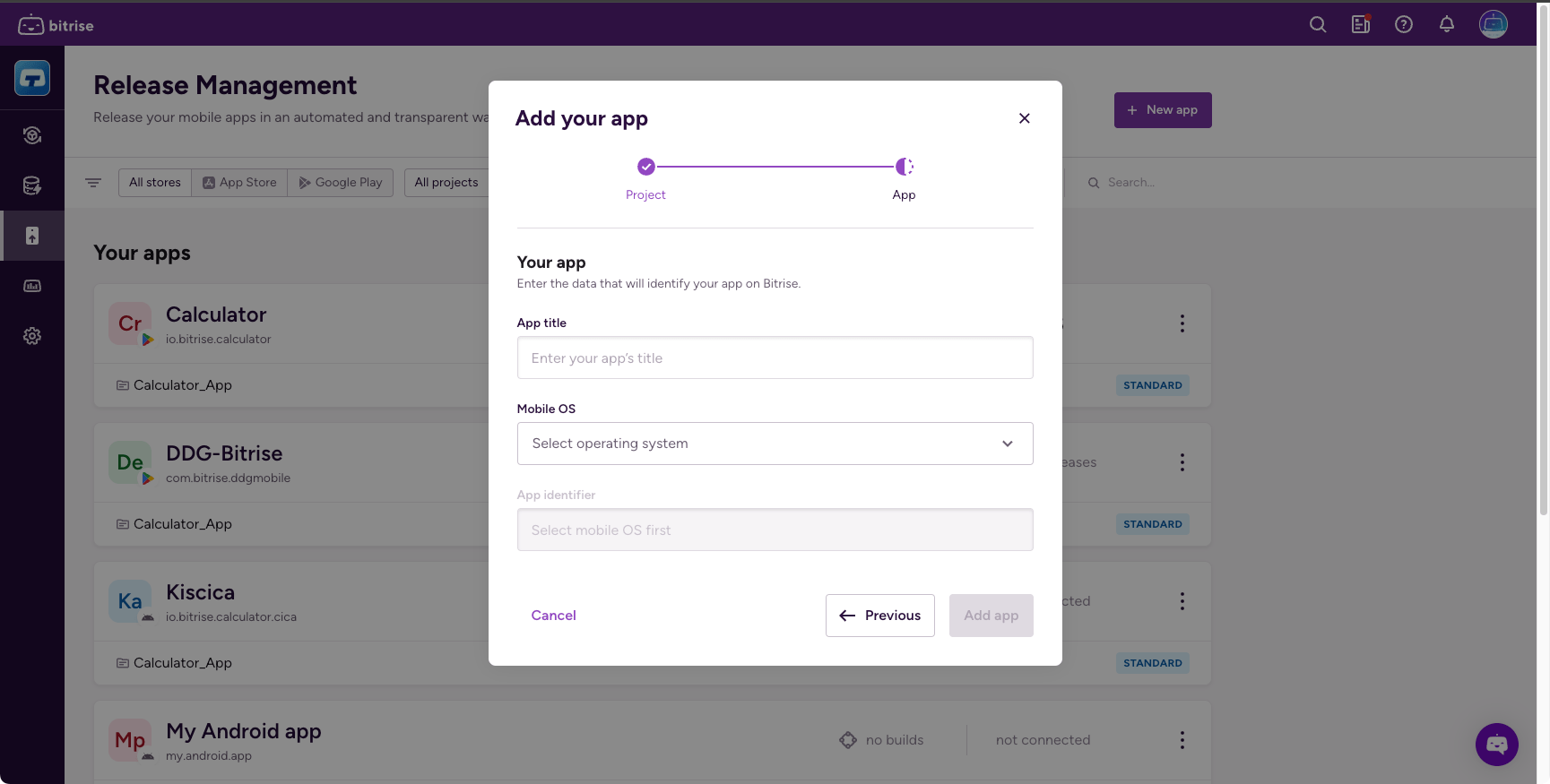This screenshot has width=1550, height=784.
Task: Open the help question mark icon
Action: click(1404, 25)
